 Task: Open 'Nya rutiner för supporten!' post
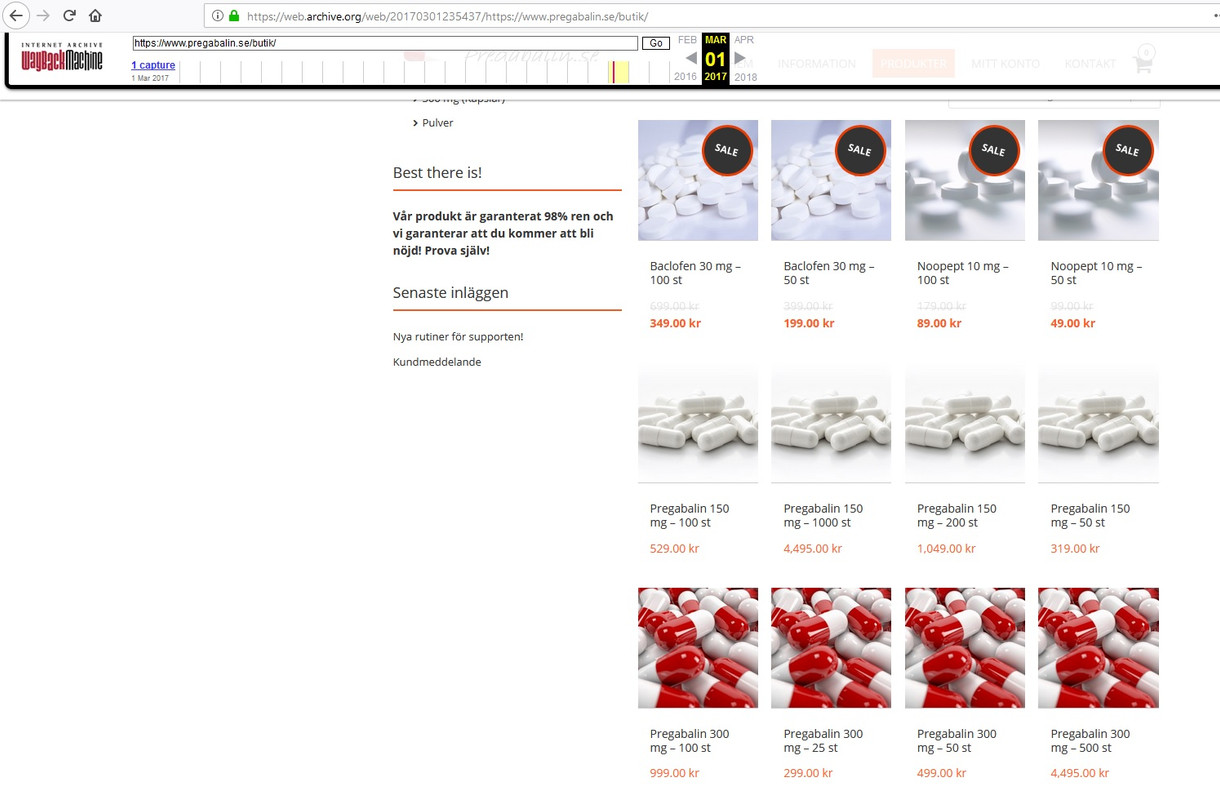(458, 337)
